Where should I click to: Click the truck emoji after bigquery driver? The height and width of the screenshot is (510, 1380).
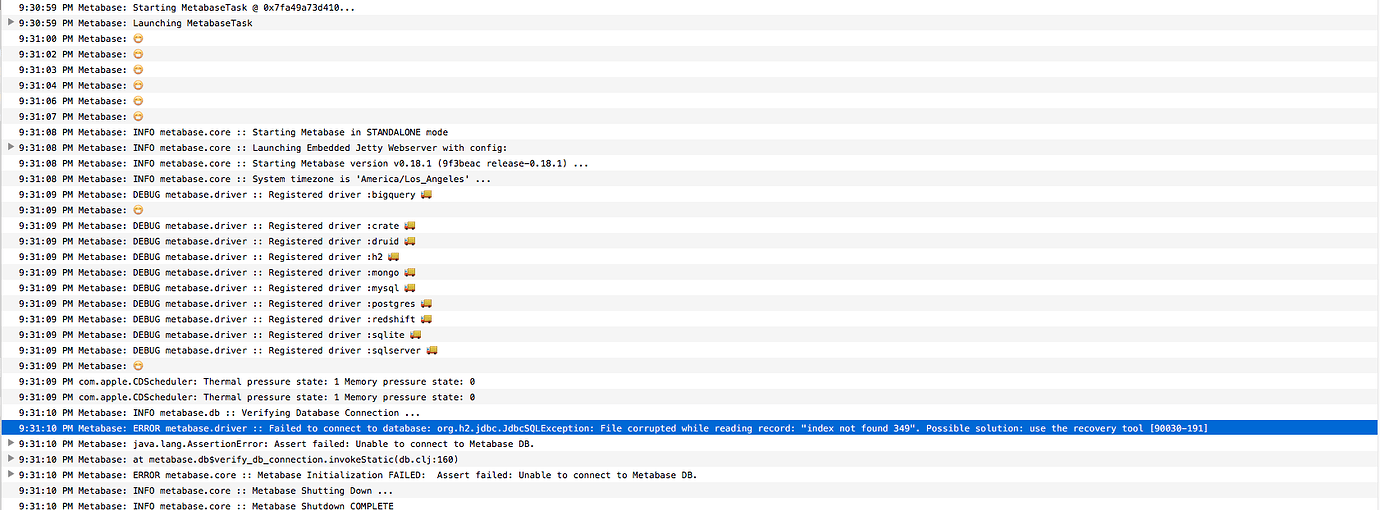(426, 194)
